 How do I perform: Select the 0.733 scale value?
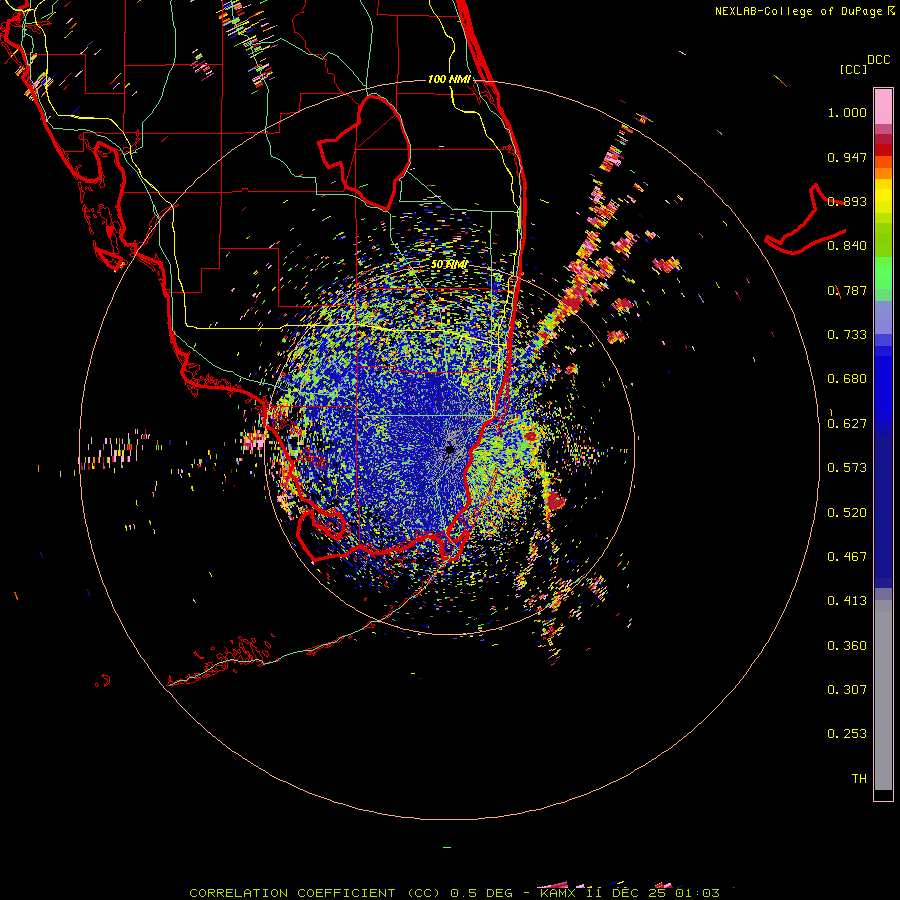coord(847,335)
